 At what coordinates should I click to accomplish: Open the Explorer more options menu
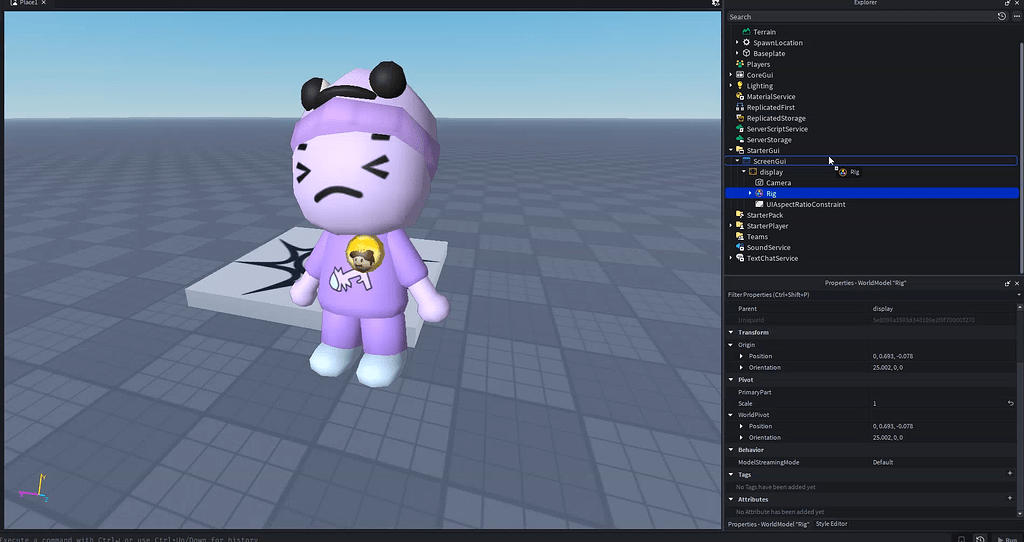(x=1016, y=16)
